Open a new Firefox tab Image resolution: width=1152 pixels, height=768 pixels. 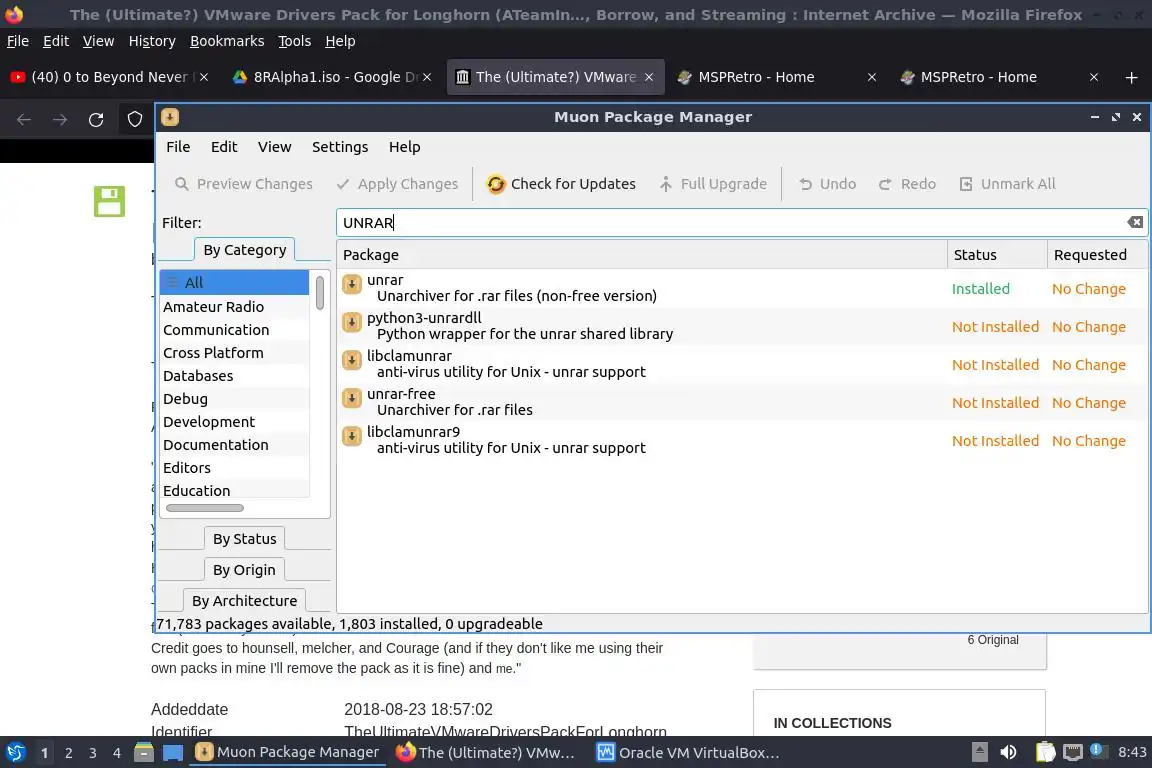tap(1131, 77)
